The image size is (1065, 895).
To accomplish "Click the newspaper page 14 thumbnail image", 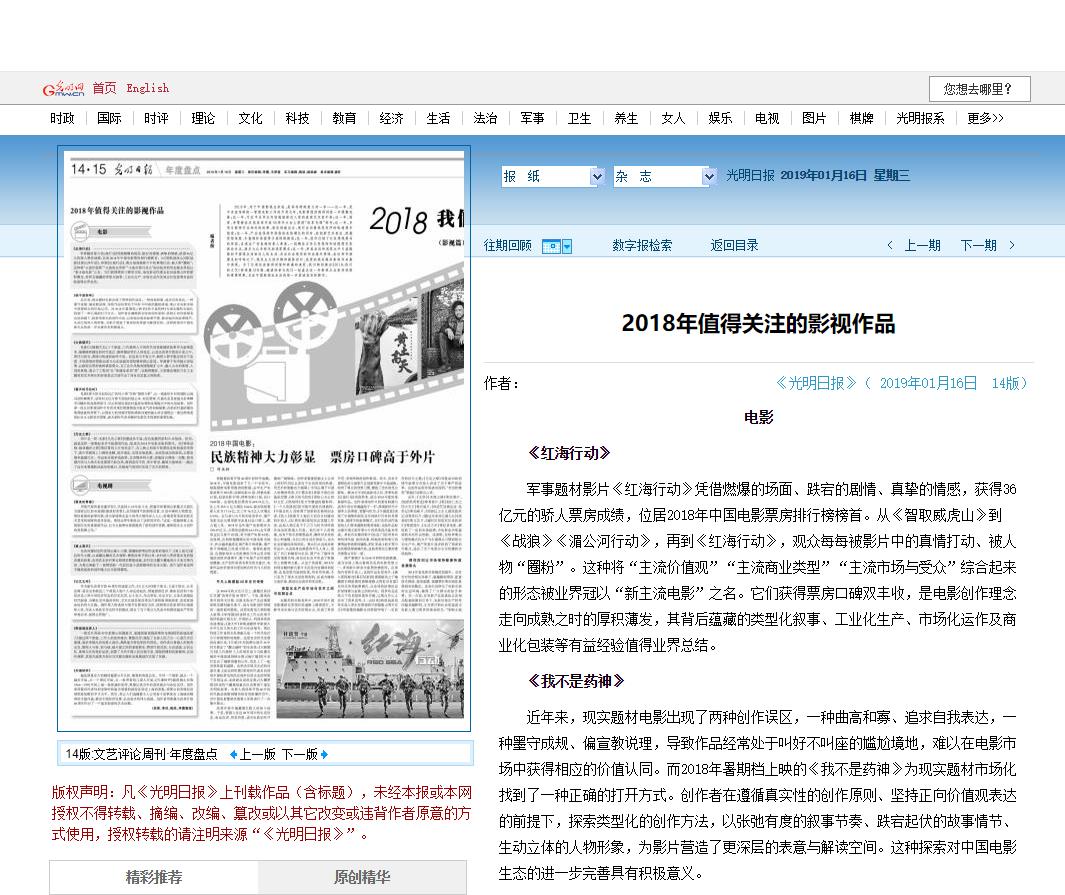I will (264, 440).
